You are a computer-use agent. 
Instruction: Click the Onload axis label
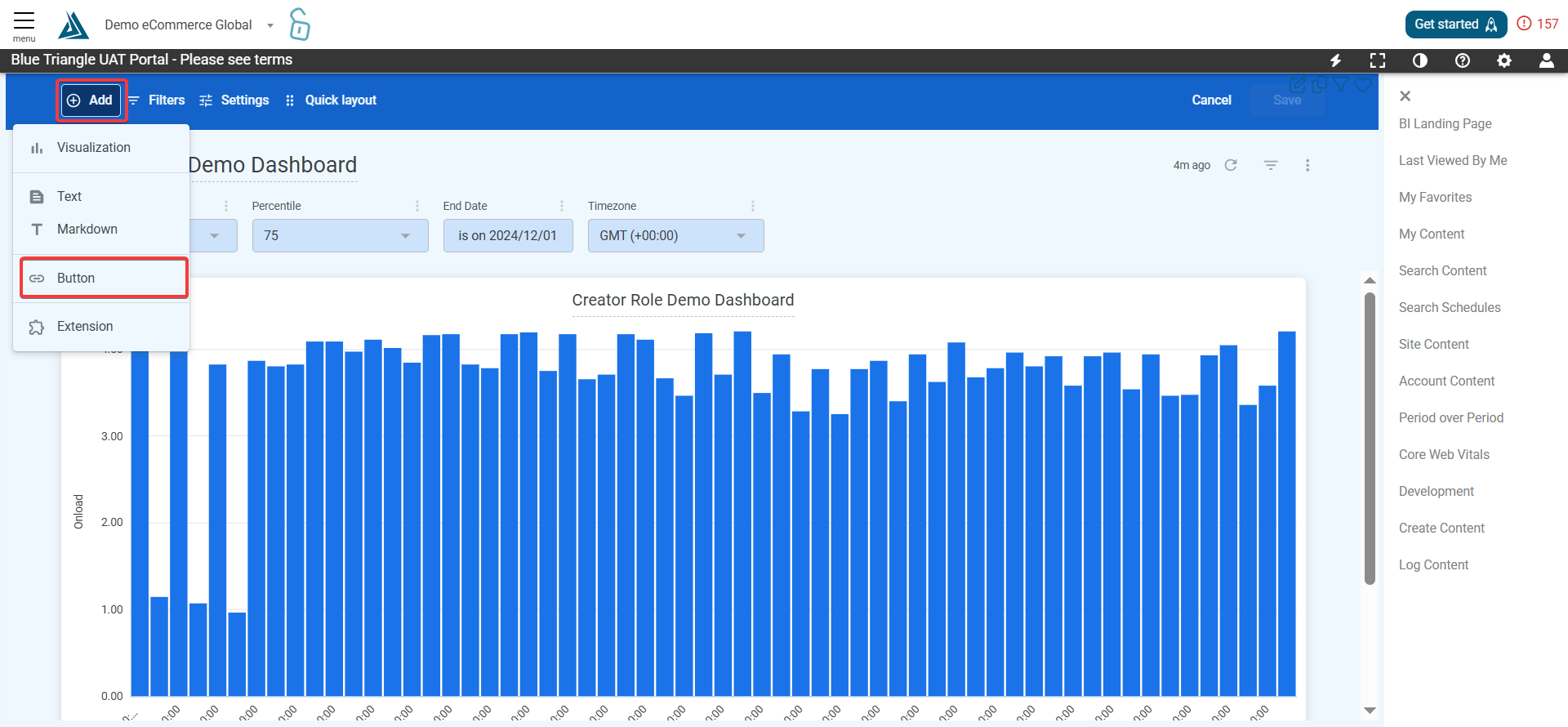tap(78, 512)
